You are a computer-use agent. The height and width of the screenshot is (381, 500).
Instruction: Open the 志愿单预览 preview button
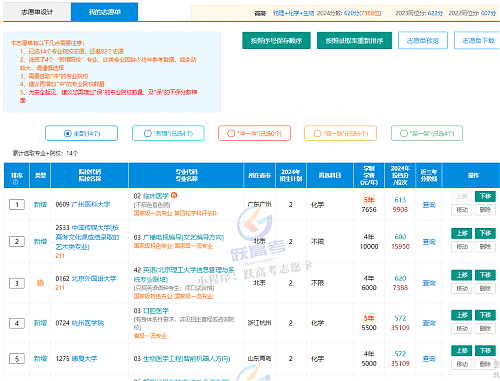pyautogui.click(x=423, y=41)
